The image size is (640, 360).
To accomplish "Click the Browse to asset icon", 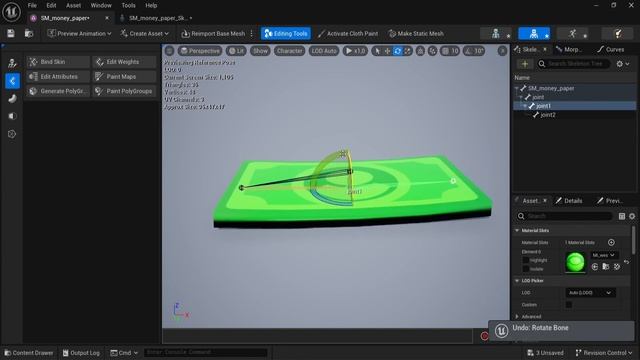I will (x=29, y=33).
